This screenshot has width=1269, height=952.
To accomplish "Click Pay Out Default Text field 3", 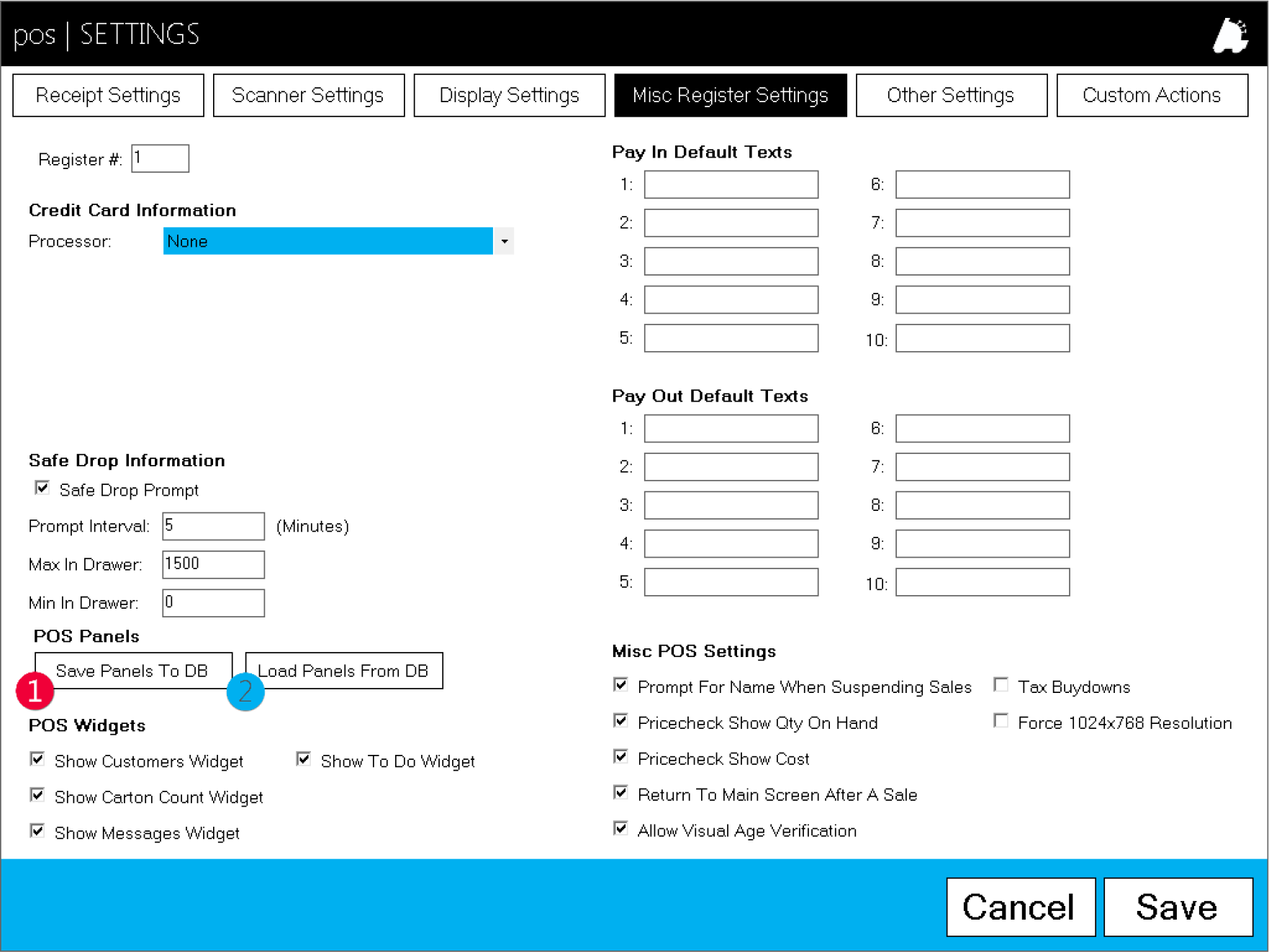I will pyautogui.click(x=731, y=505).
